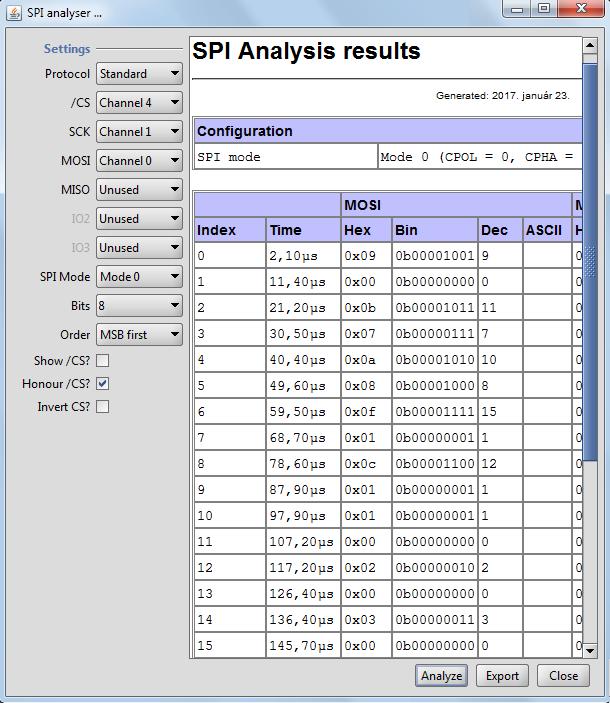
Task: Click hex cell 0x02
Action: (366, 568)
